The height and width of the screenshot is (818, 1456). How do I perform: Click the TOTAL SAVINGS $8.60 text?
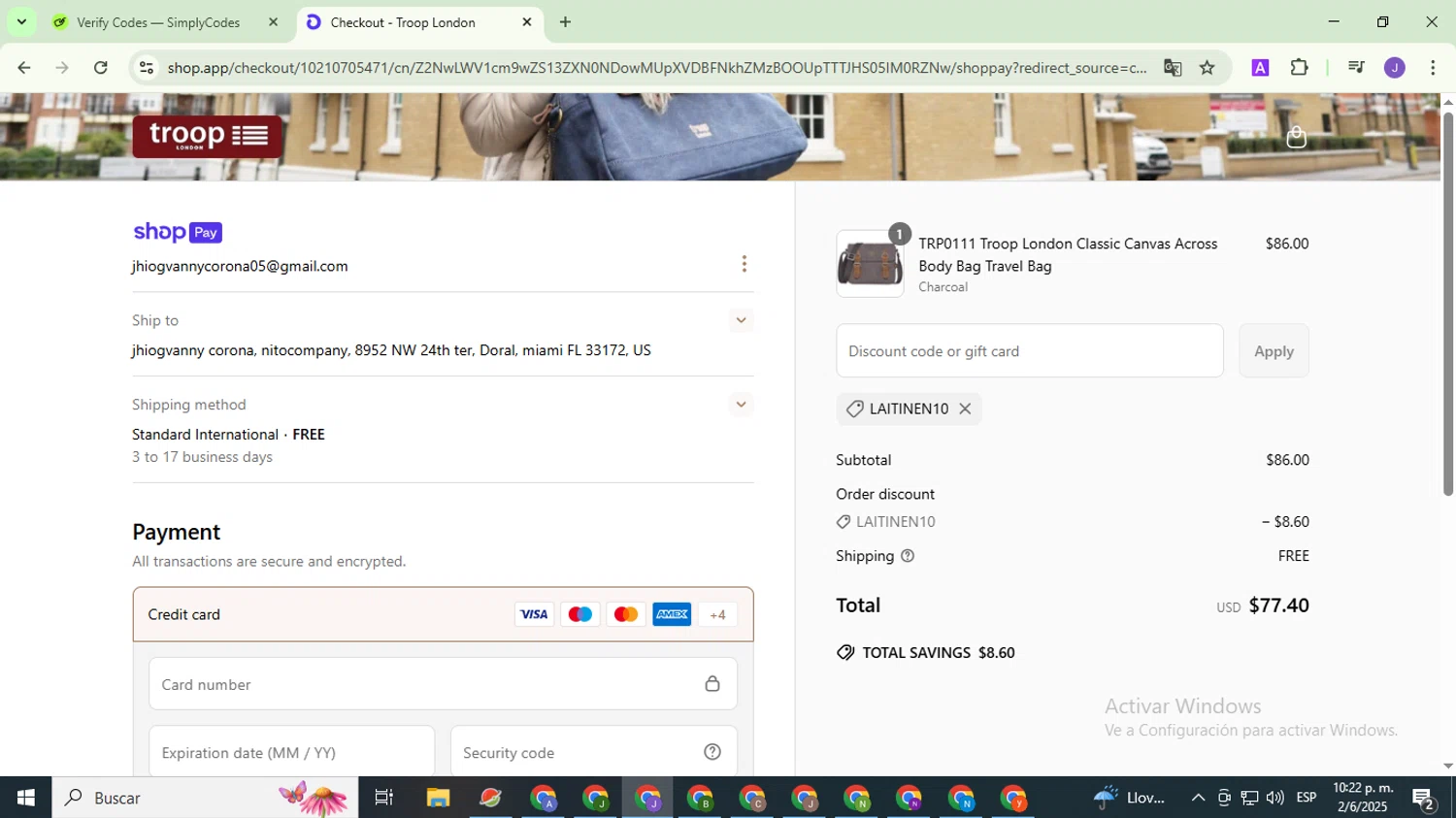click(x=938, y=653)
